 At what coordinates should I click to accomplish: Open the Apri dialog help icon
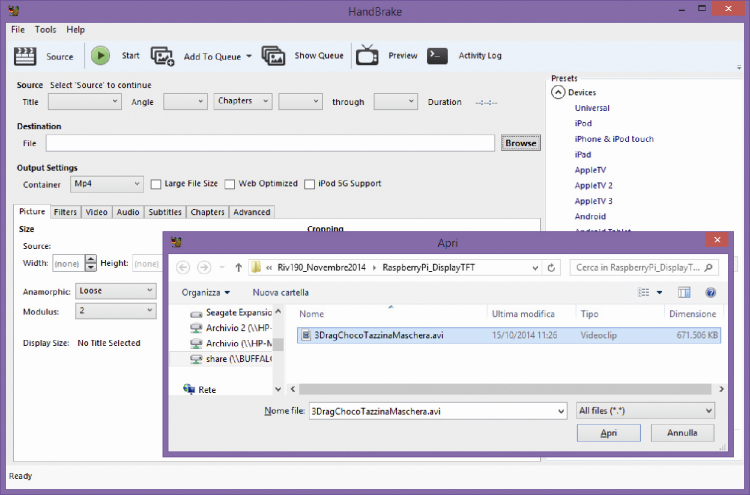(x=711, y=292)
